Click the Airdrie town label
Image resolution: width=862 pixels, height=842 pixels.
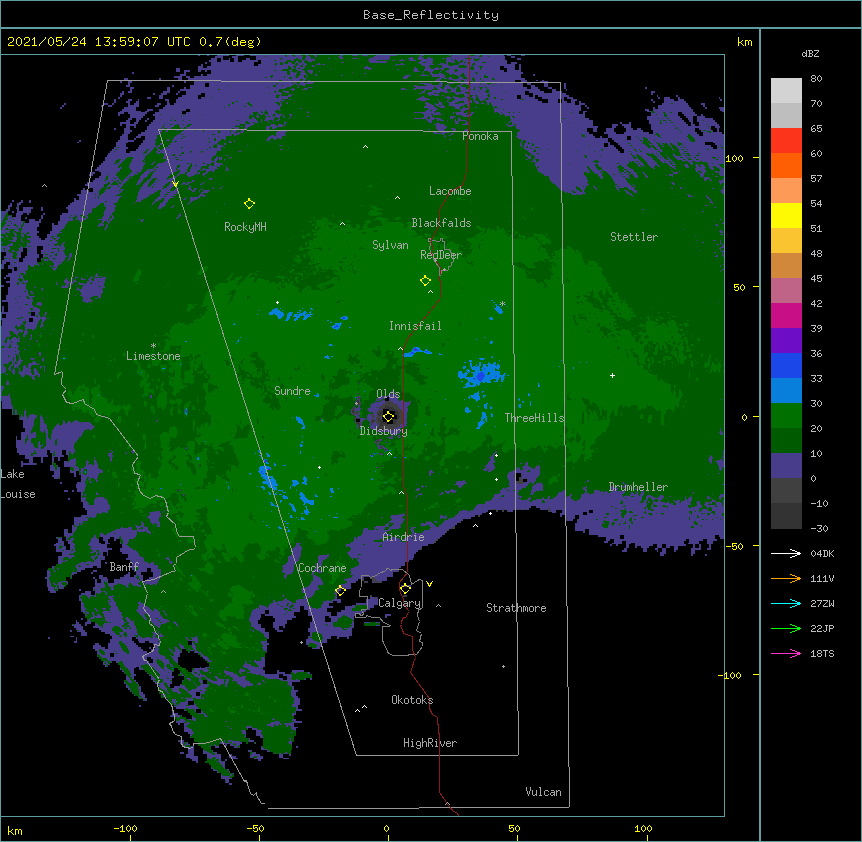pyautogui.click(x=404, y=537)
